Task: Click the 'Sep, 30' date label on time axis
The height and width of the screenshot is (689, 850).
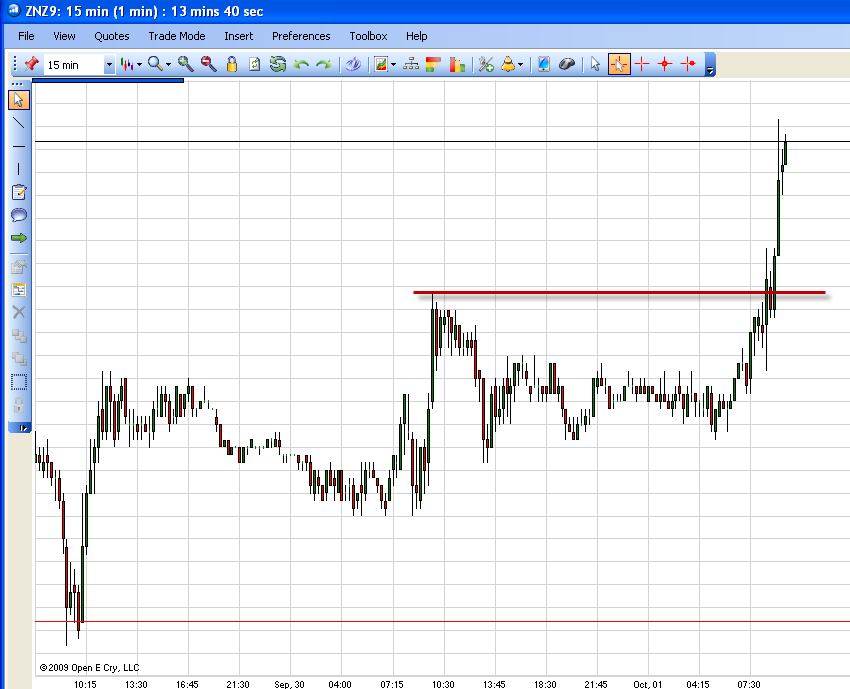Action: point(289,684)
